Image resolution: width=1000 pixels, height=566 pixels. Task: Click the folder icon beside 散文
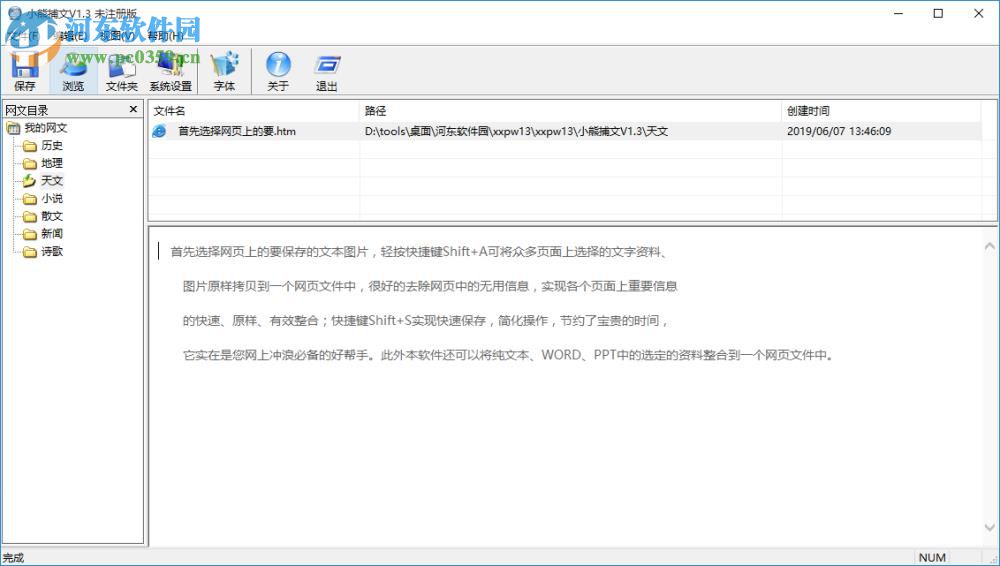(29, 216)
